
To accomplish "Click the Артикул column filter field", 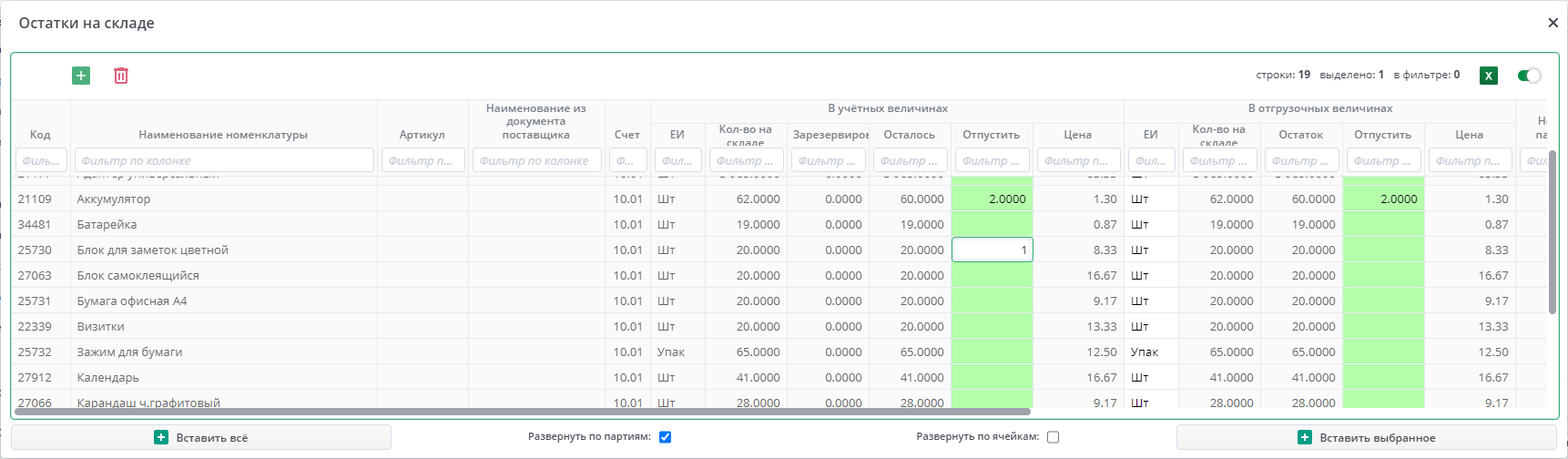I will 423,160.
